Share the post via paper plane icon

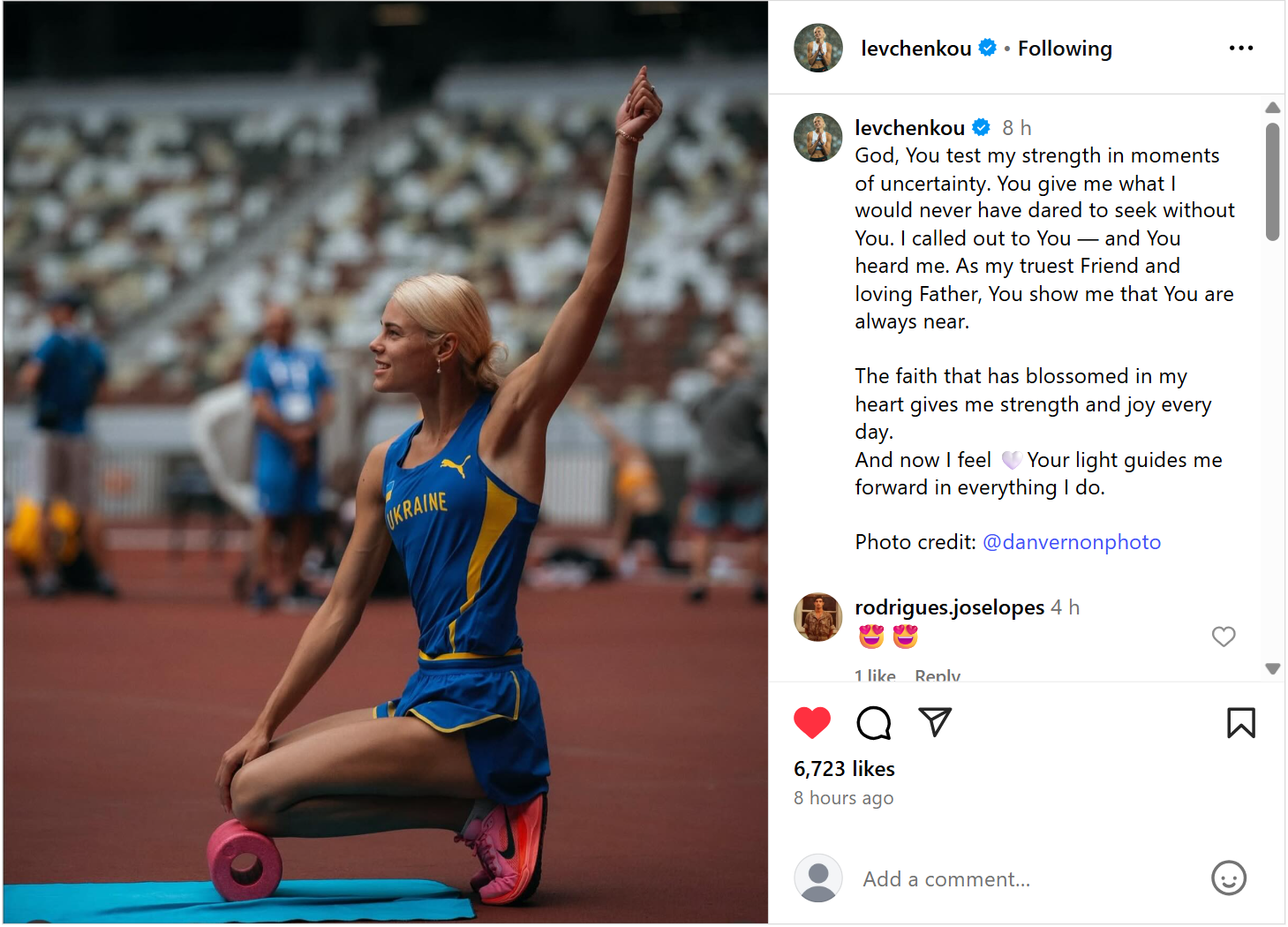[x=934, y=722]
